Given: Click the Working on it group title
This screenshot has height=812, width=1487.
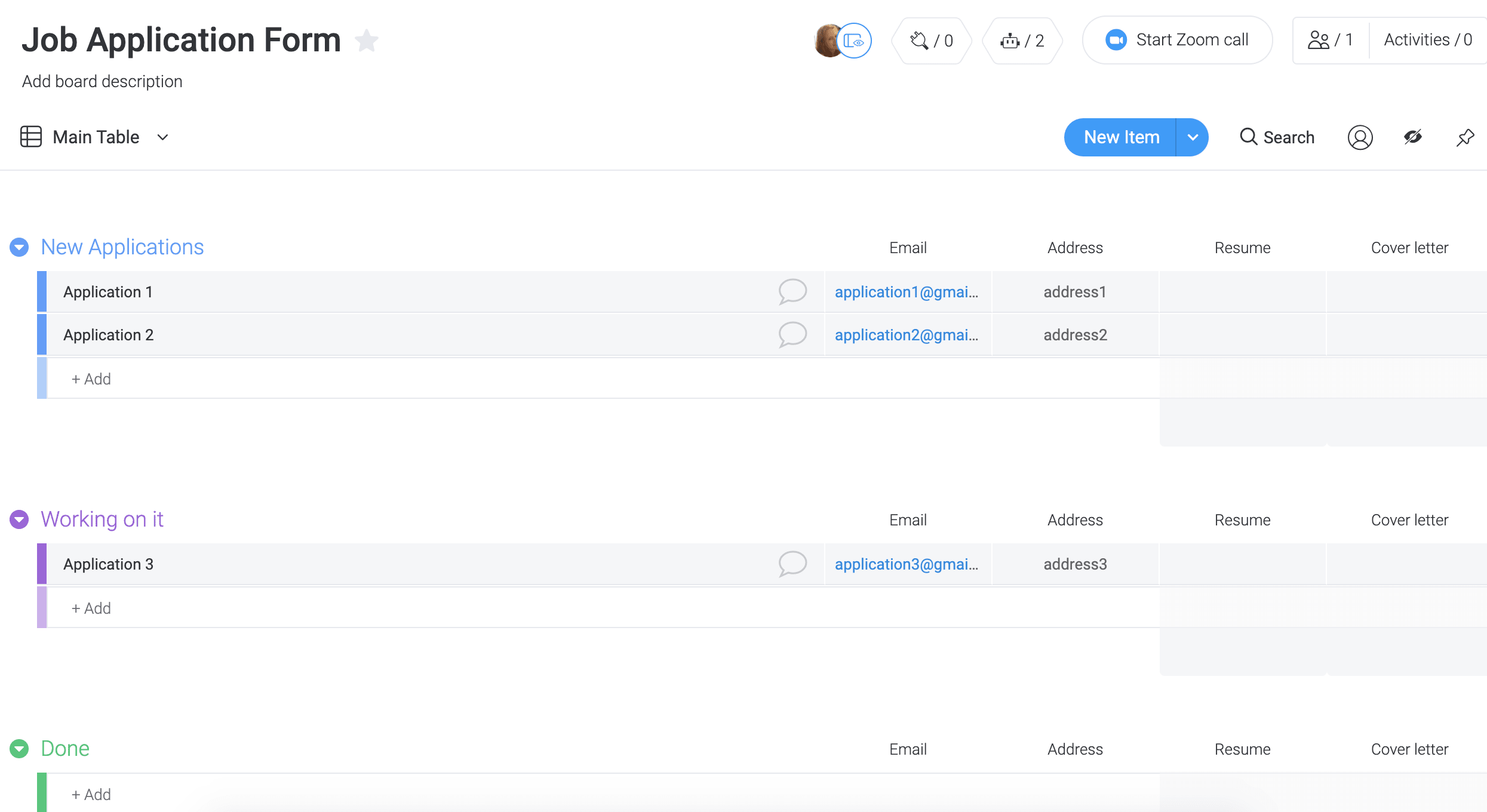Looking at the screenshot, I should pyautogui.click(x=102, y=519).
